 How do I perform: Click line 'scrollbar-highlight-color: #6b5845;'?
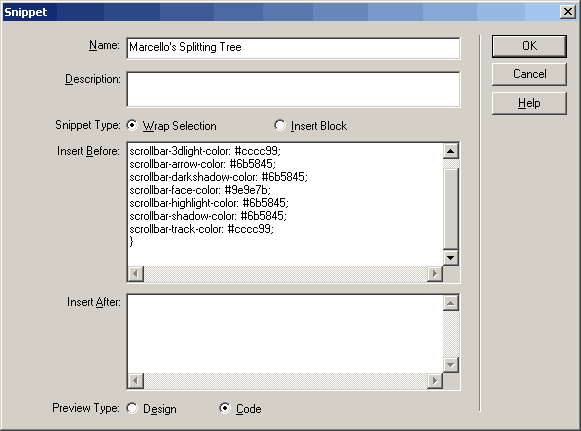click(x=209, y=203)
